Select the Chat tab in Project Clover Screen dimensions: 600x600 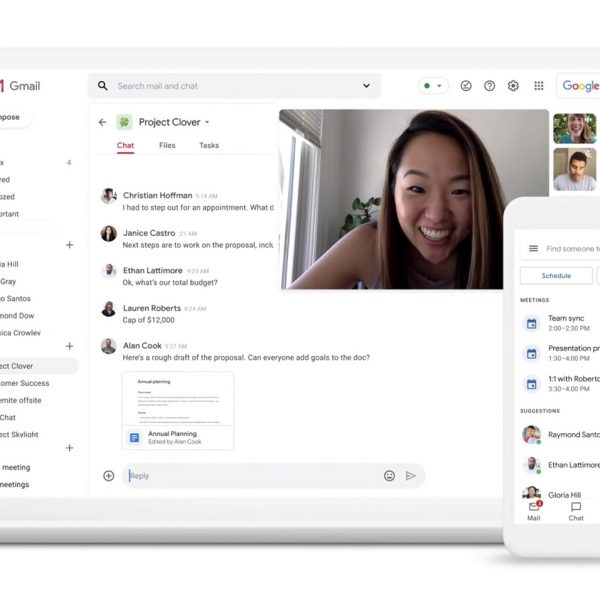(x=125, y=146)
